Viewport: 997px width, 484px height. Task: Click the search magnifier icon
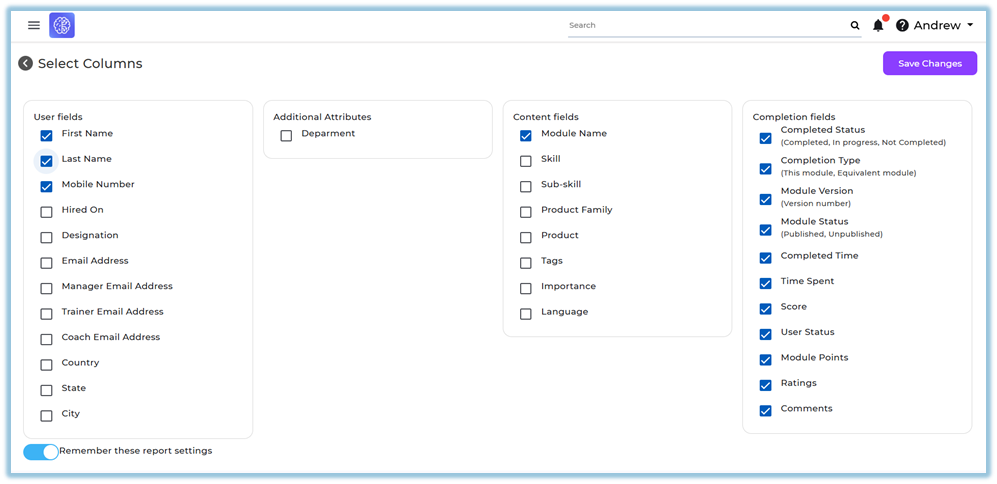tap(855, 26)
